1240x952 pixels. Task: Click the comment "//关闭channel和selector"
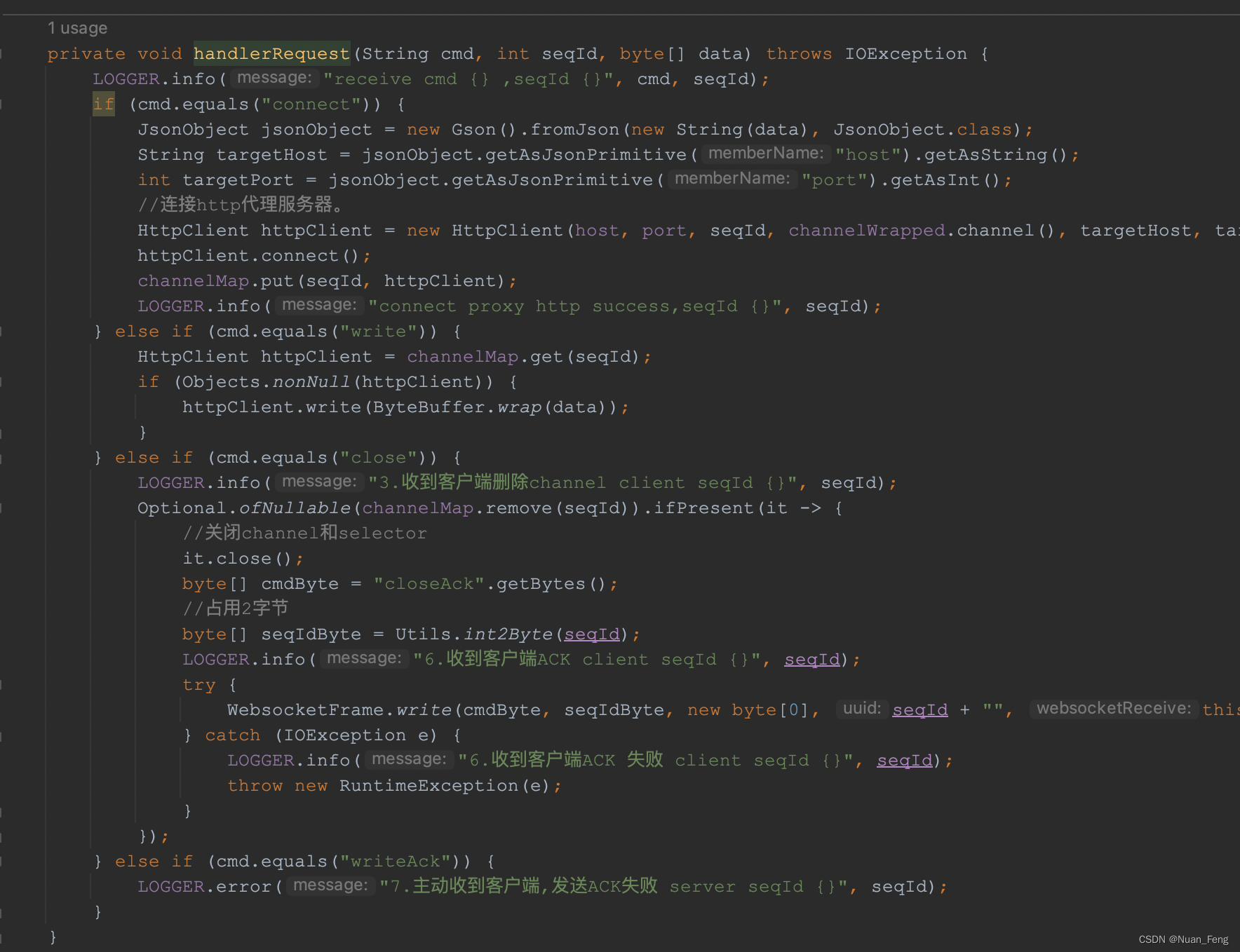pyautogui.click(x=304, y=533)
